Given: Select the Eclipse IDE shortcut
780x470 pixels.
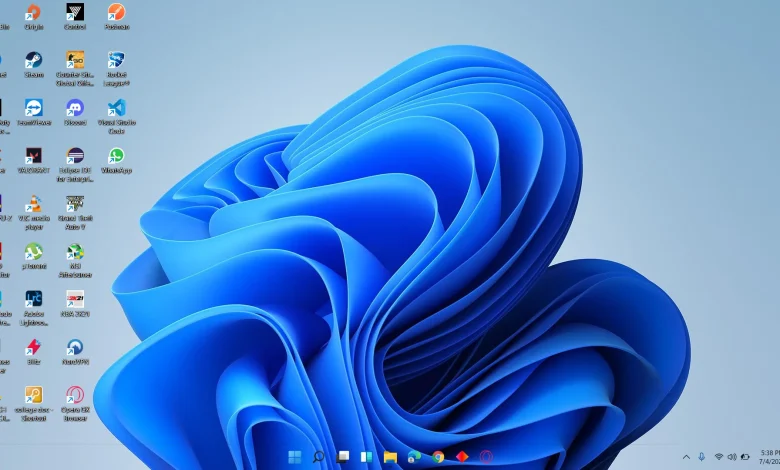Looking at the screenshot, I should (x=75, y=165).
